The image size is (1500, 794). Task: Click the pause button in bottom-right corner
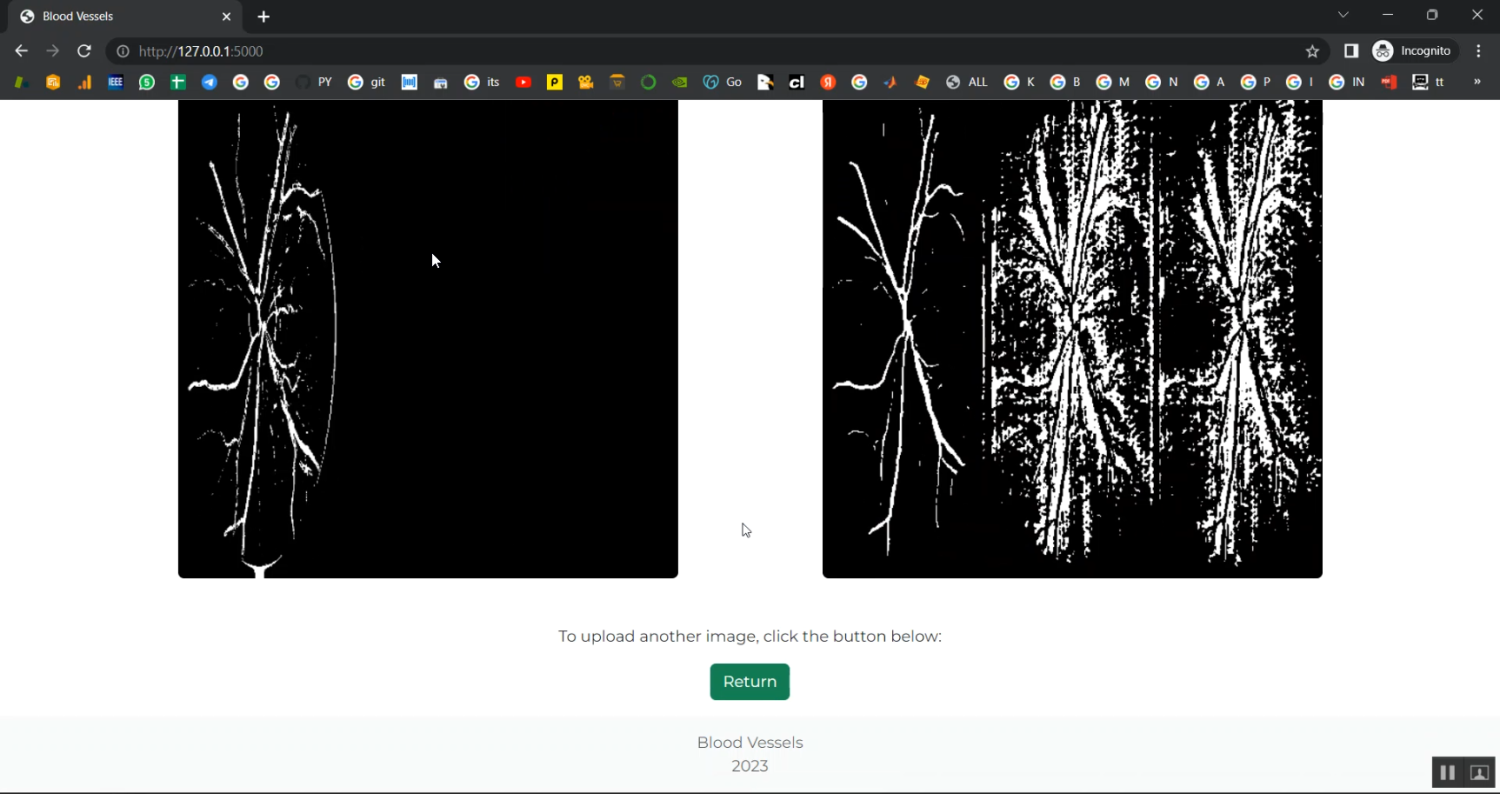(x=1447, y=773)
